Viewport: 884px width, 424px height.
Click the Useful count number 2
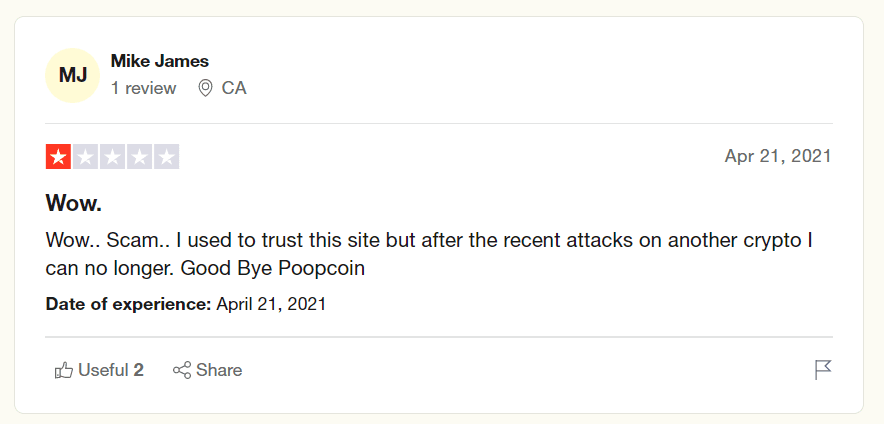coord(139,370)
